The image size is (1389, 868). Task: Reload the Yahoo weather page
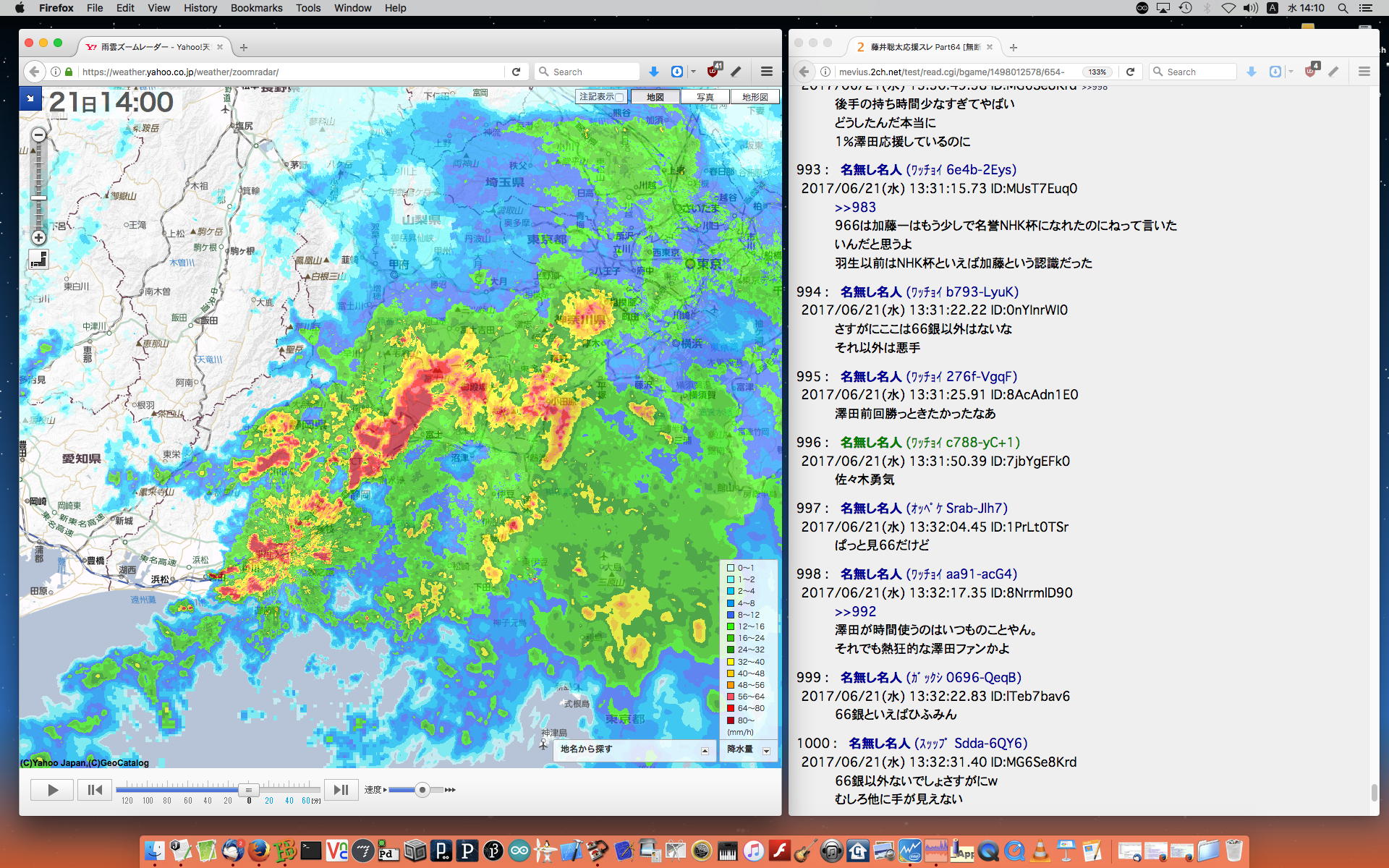(x=516, y=72)
